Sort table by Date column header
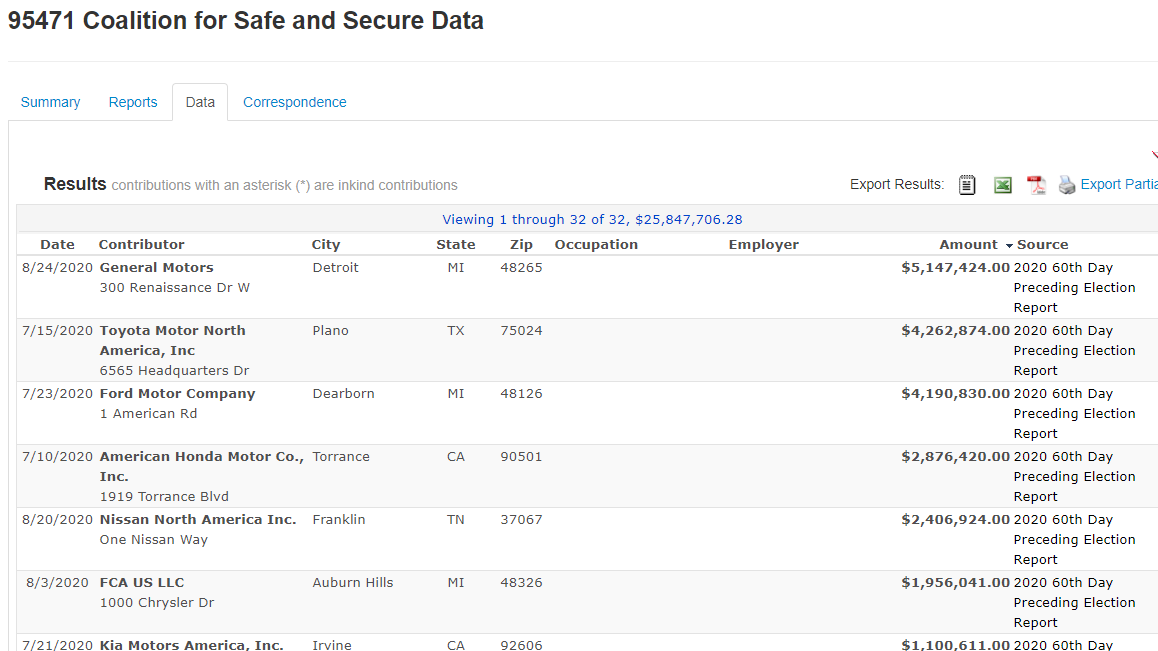The image size is (1158, 651). 58,245
